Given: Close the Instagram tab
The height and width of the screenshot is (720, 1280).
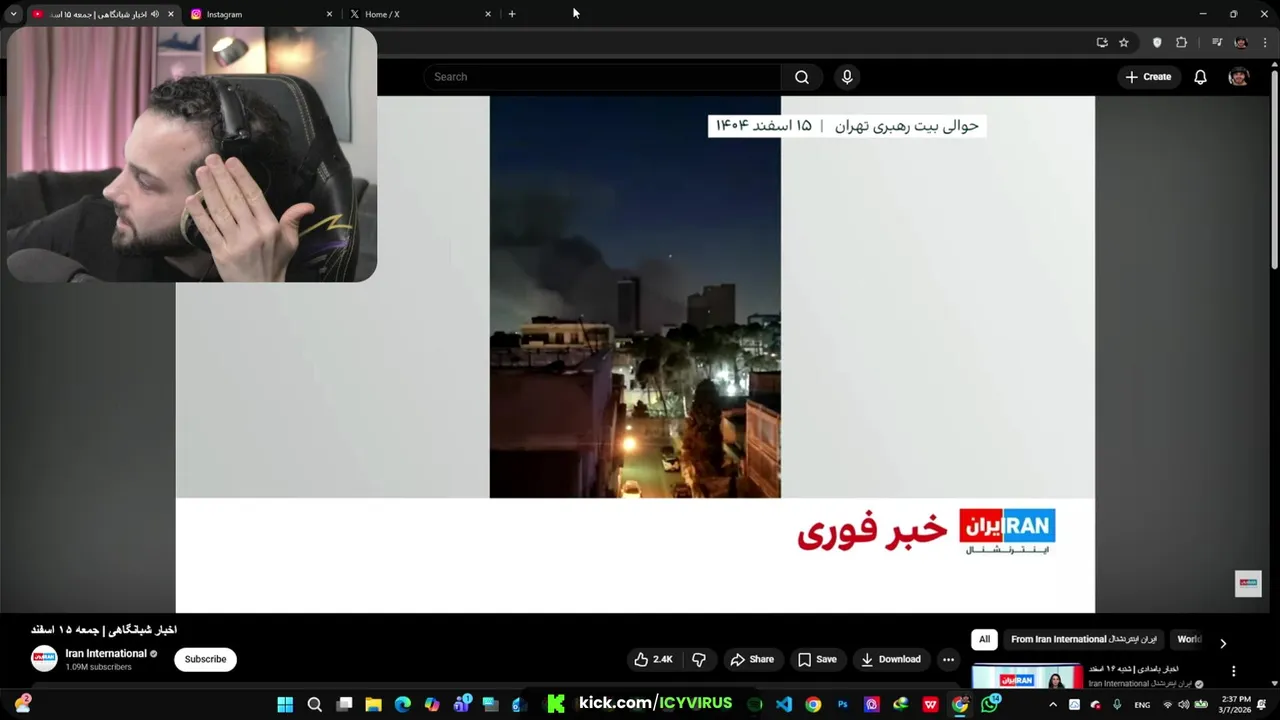Looking at the screenshot, I should pyautogui.click(x=329, y=14).
